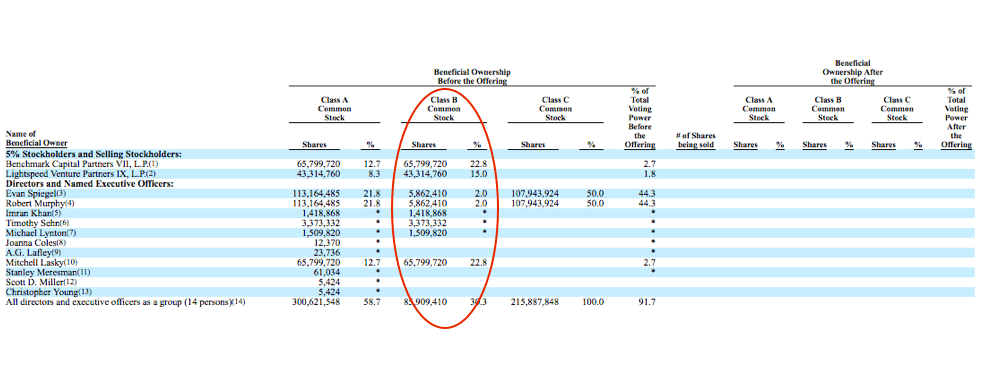Click Timothy Sehn's Class A shares '3,373,332'

click(x=321, y=223)
